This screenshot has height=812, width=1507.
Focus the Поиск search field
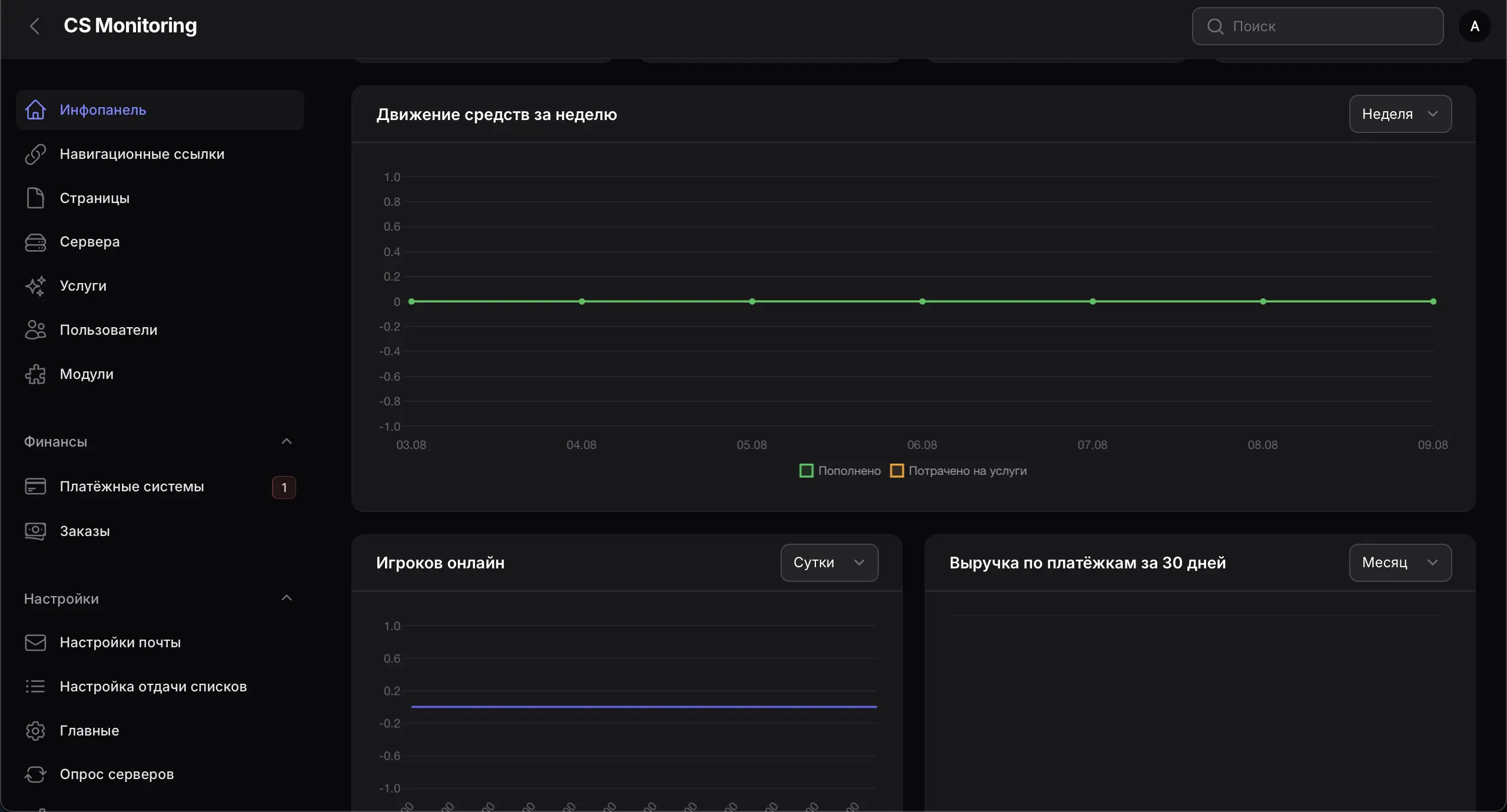pos(1317,26)
